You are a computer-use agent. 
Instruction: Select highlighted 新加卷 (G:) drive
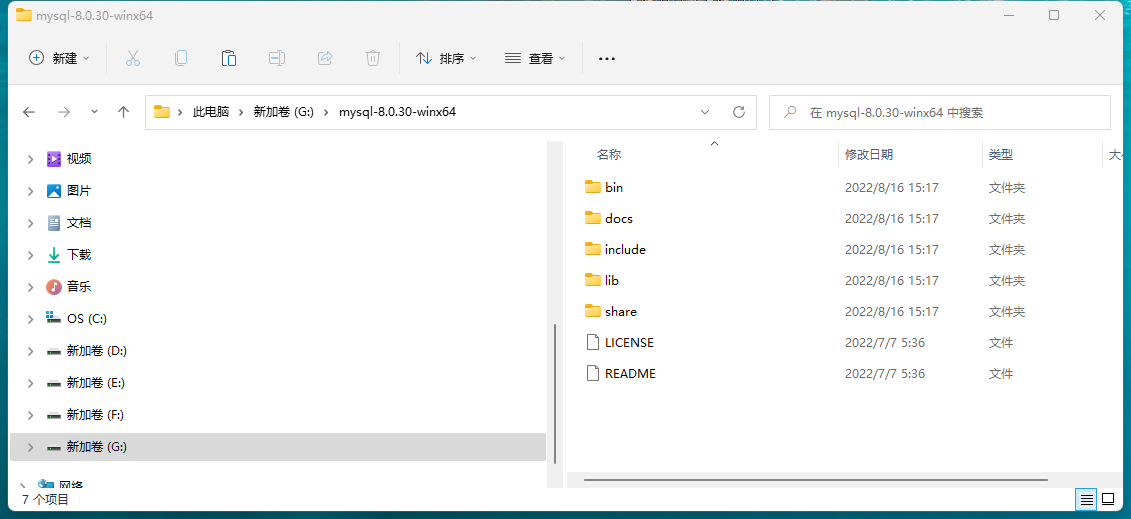point(278,447)
